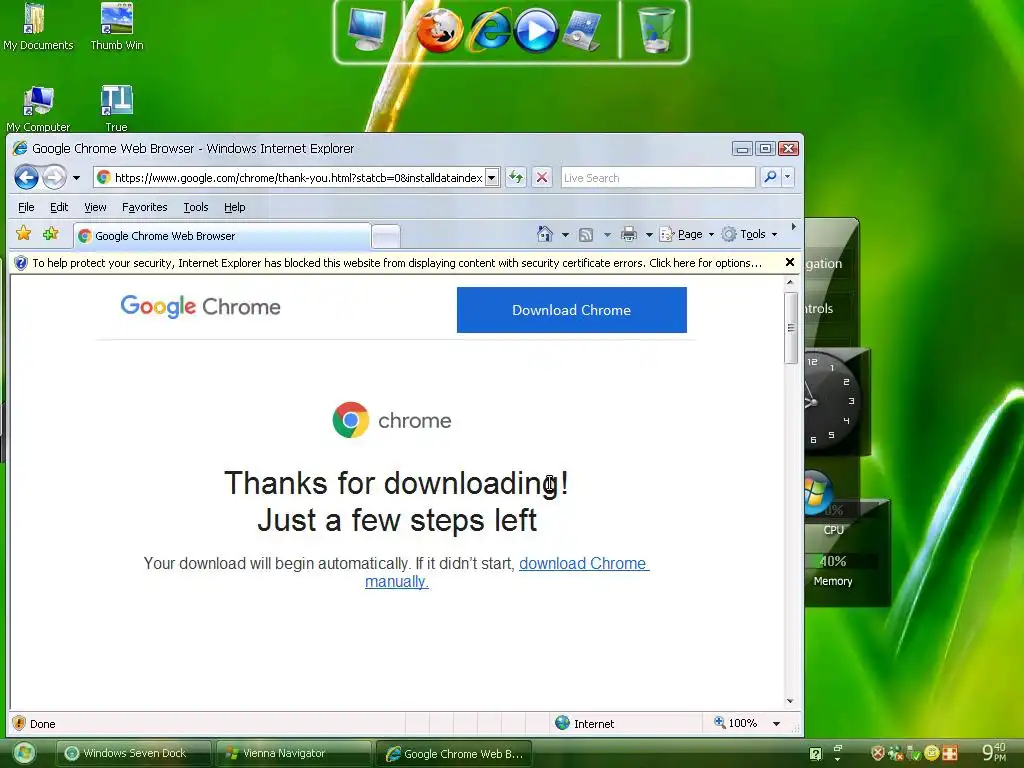Select the Google Chrome Web Browser tab
The height and width of the screenshot is (768, 1024).
(x=221, y=236)
